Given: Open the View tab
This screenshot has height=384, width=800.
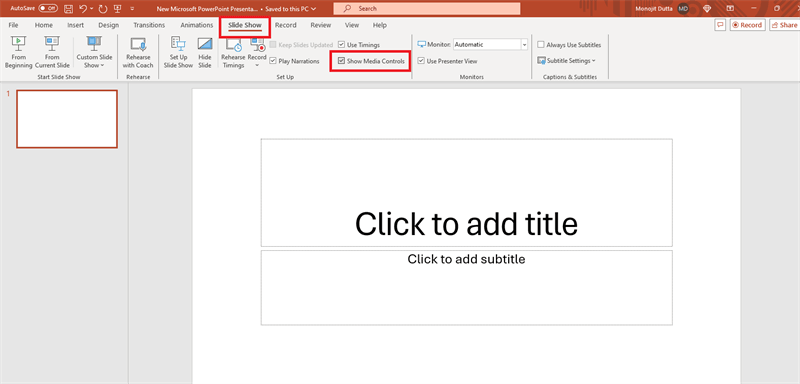Looking at the screenshot, I should pos(352,25).
